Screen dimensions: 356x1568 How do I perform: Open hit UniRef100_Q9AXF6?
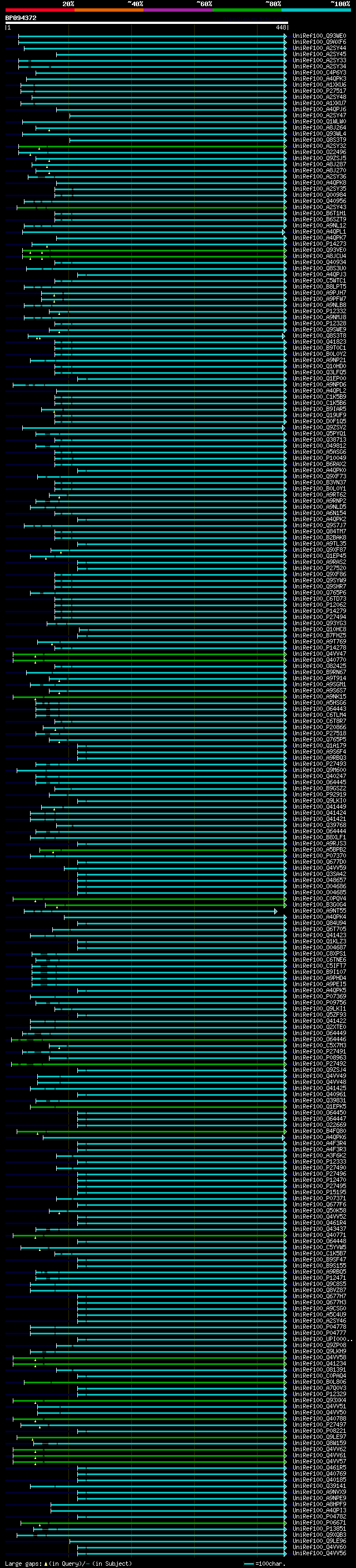(319, 42)
